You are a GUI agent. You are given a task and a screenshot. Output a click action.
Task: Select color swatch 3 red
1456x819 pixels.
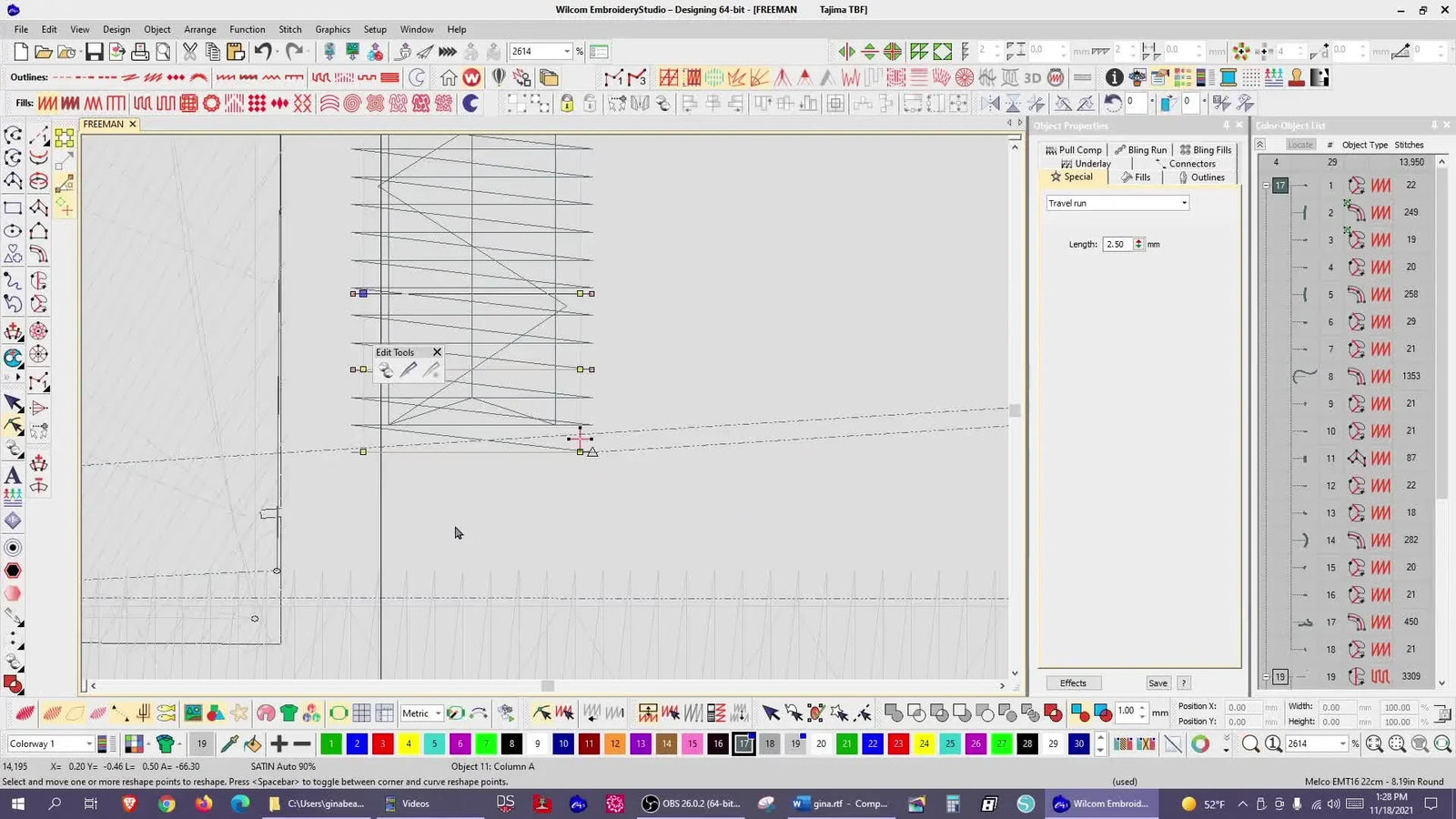pyautogui.click(x=382, y=743)
